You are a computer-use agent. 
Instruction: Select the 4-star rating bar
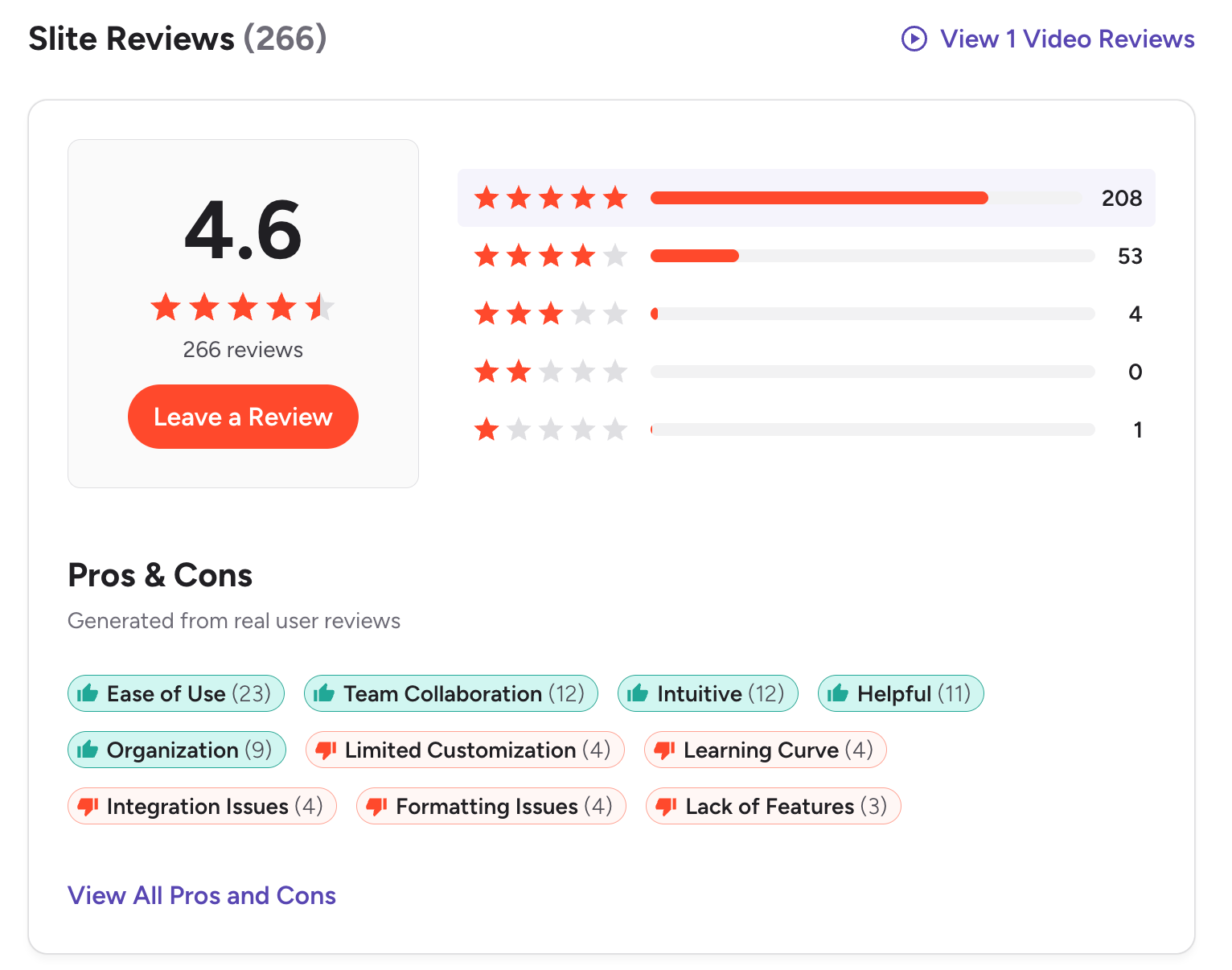click(872, 256)
